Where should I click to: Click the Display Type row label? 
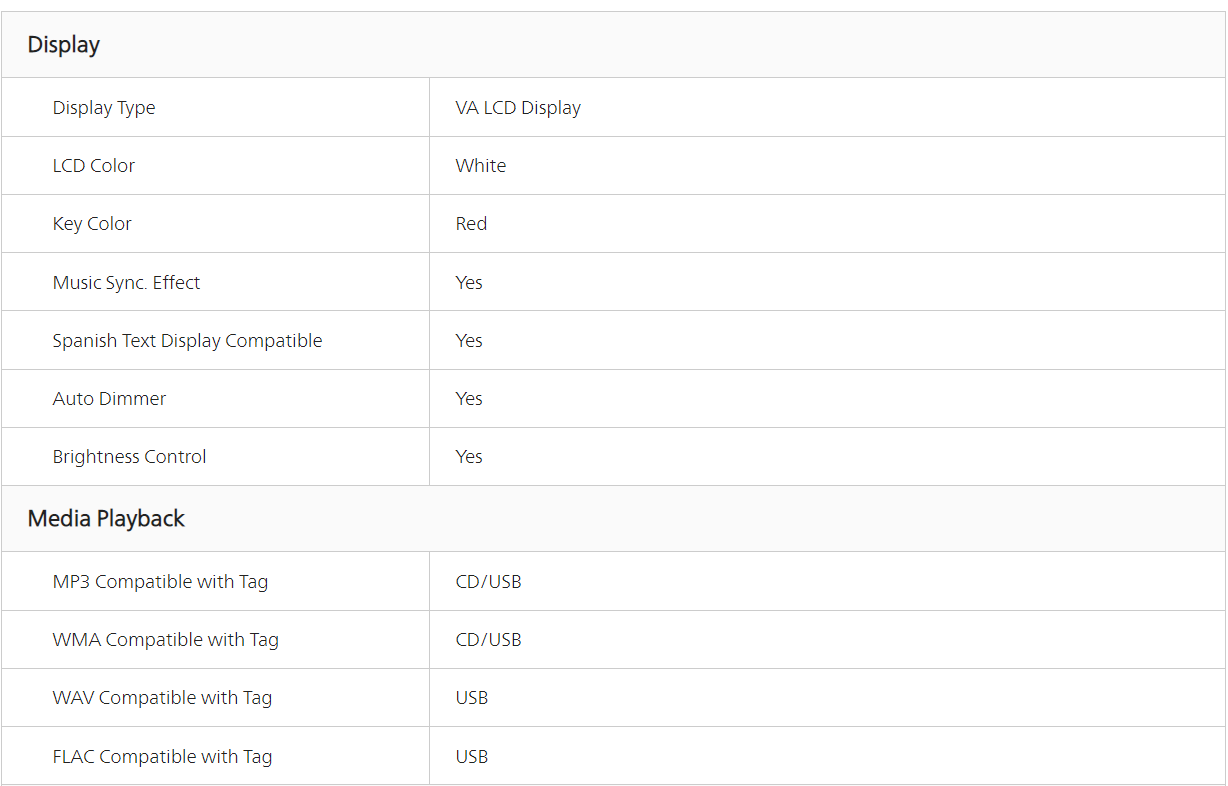(104, 108)
